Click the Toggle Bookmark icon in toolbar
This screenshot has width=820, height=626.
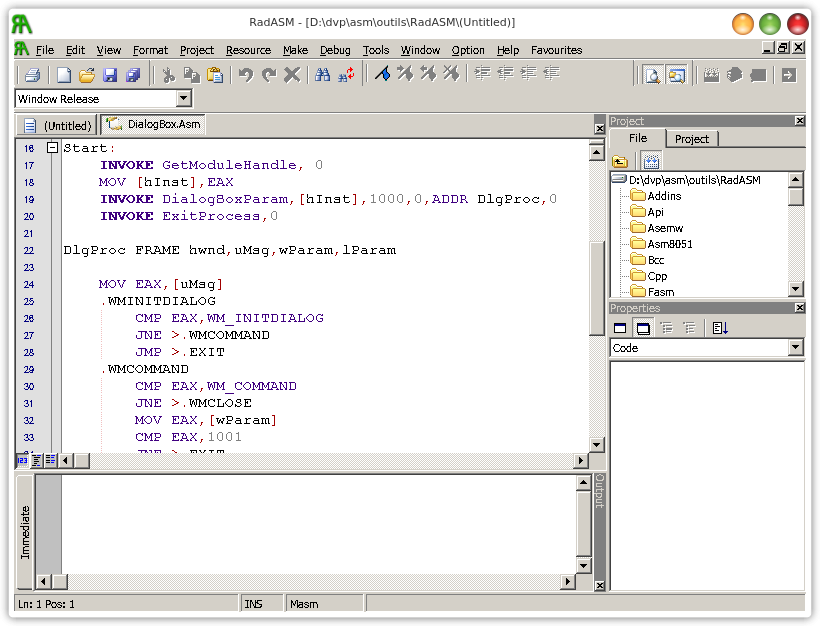point(382,75)
